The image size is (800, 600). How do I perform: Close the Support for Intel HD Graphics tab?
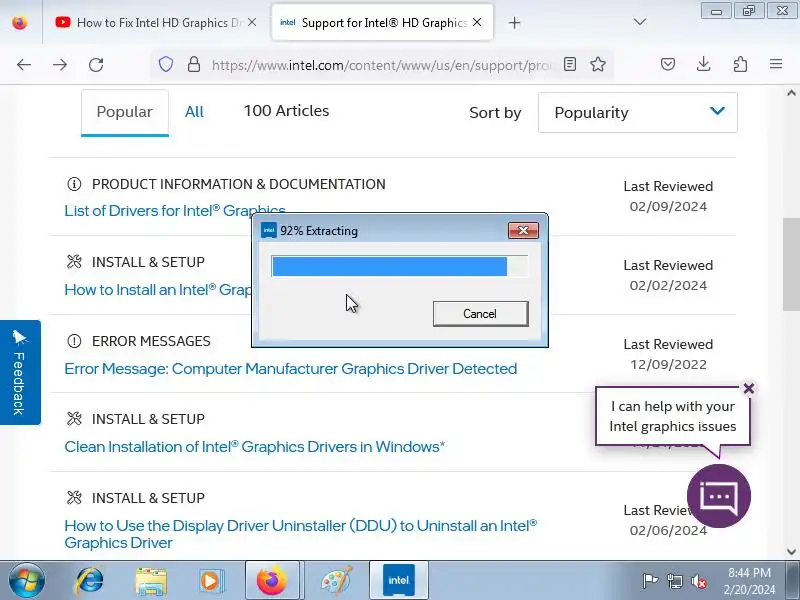[x=477, y=22]
